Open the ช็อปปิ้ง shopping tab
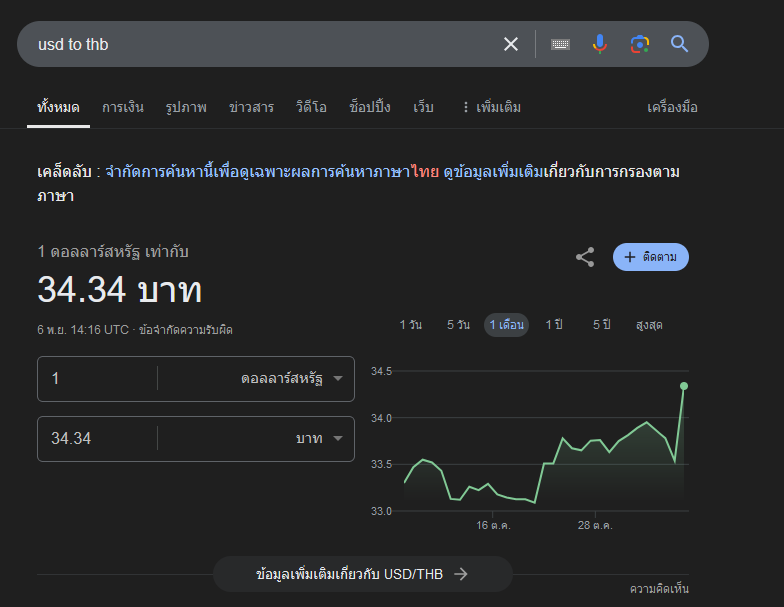 pyautogui.click(x=370, y=107)
